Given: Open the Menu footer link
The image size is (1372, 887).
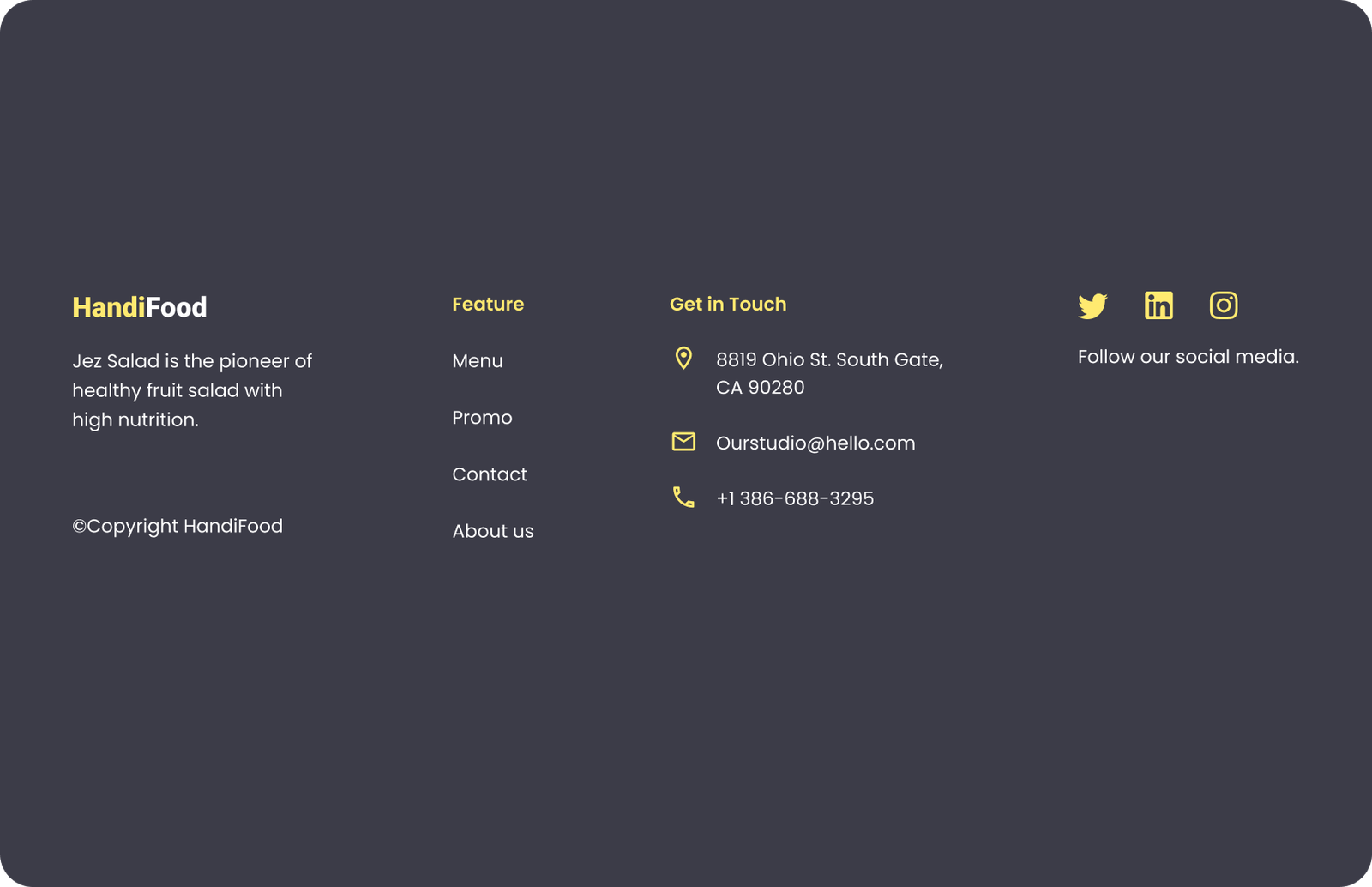Looking at the screenshot, I should tap(478, 361).
